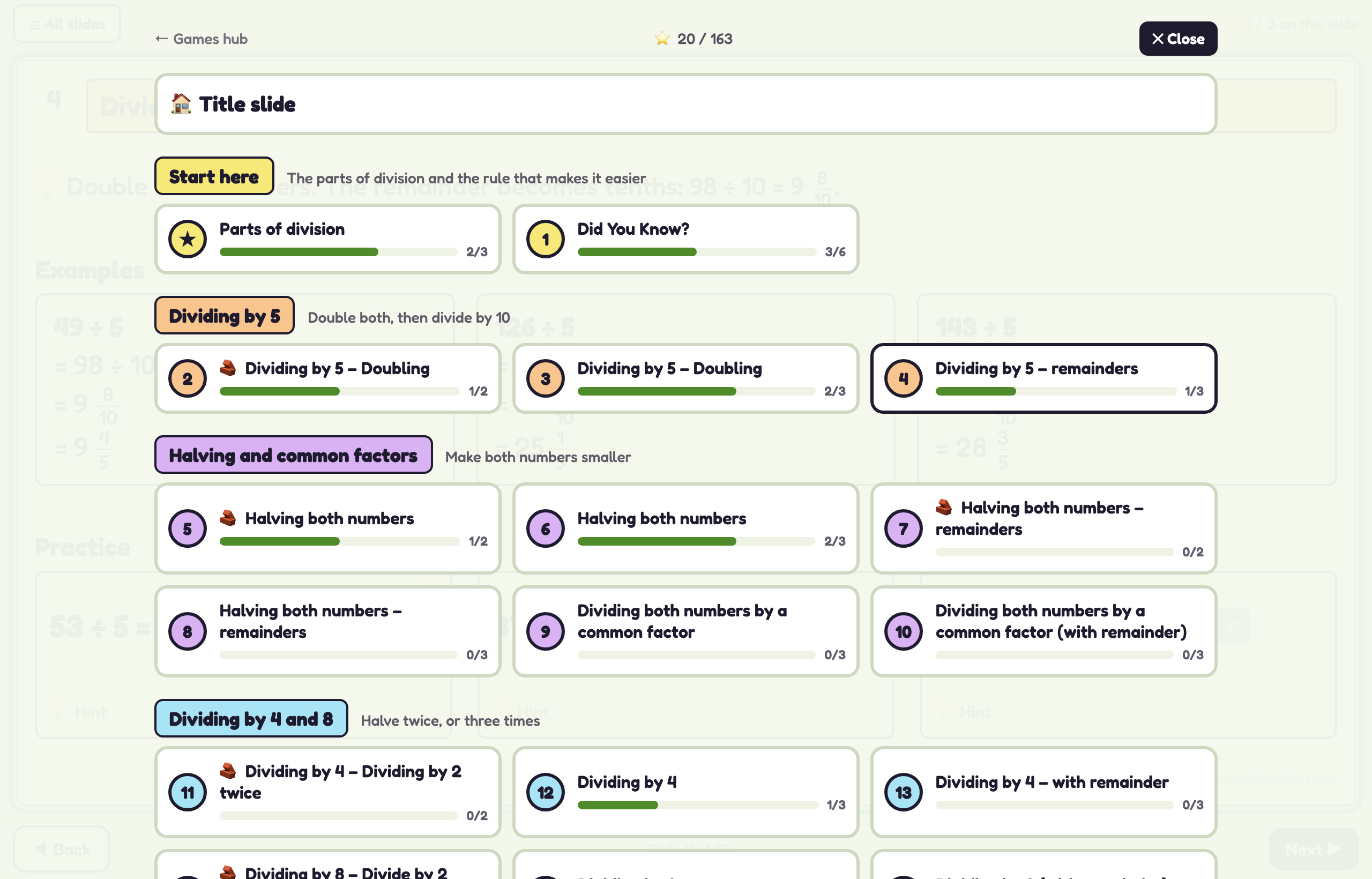Open Dividing both numbers by a common factor title
The width and height of the screenshot is (1372, 879).
(681, 621)
